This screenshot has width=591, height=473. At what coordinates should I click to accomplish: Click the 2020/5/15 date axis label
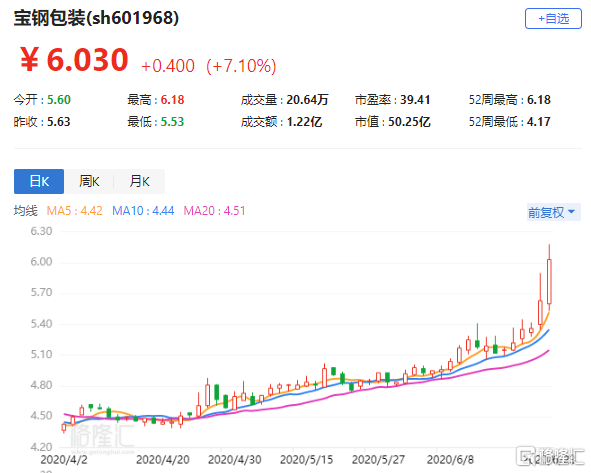(x=306, y=460)
